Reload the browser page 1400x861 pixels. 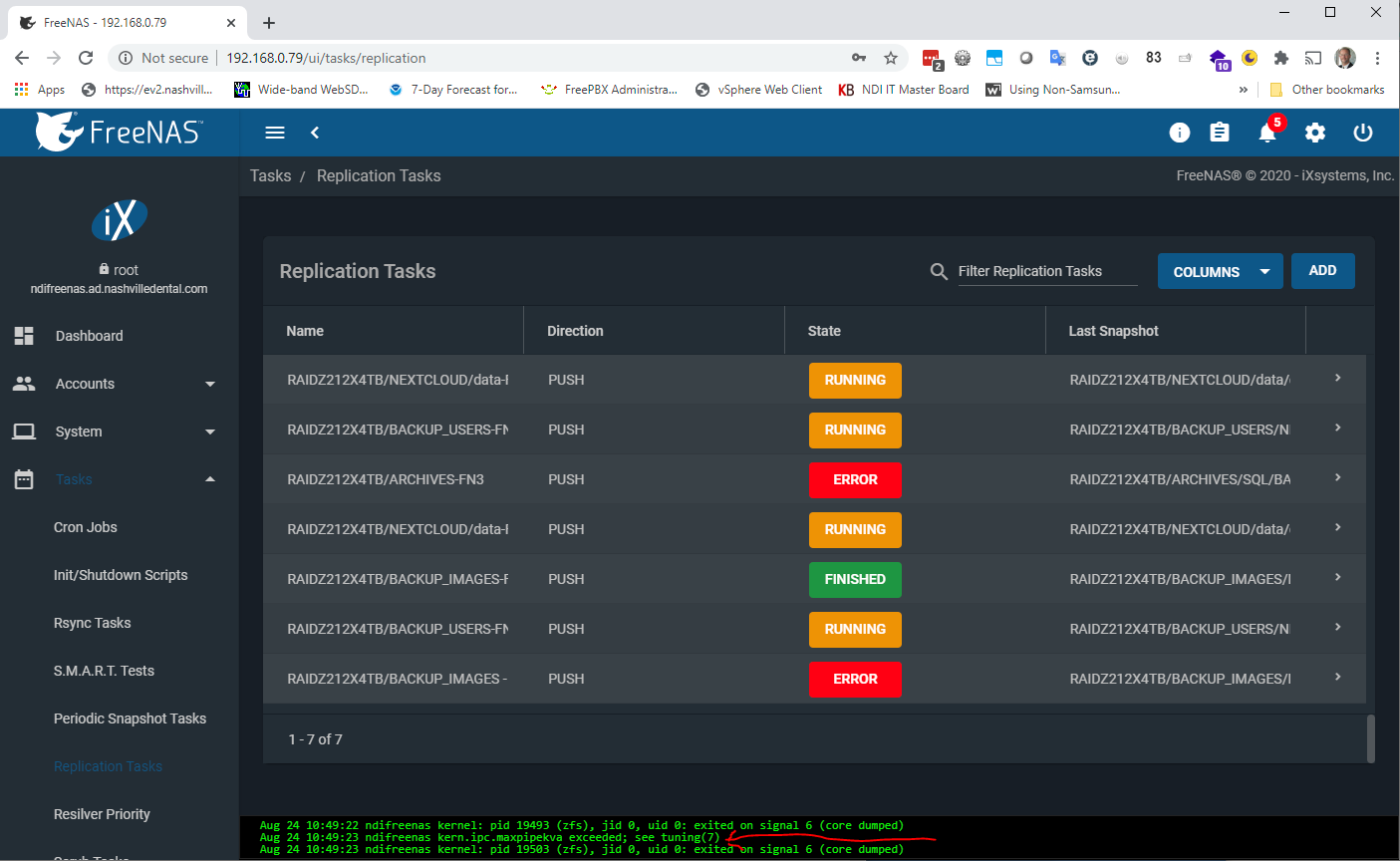pyautogui.click(x=86, y=58)
